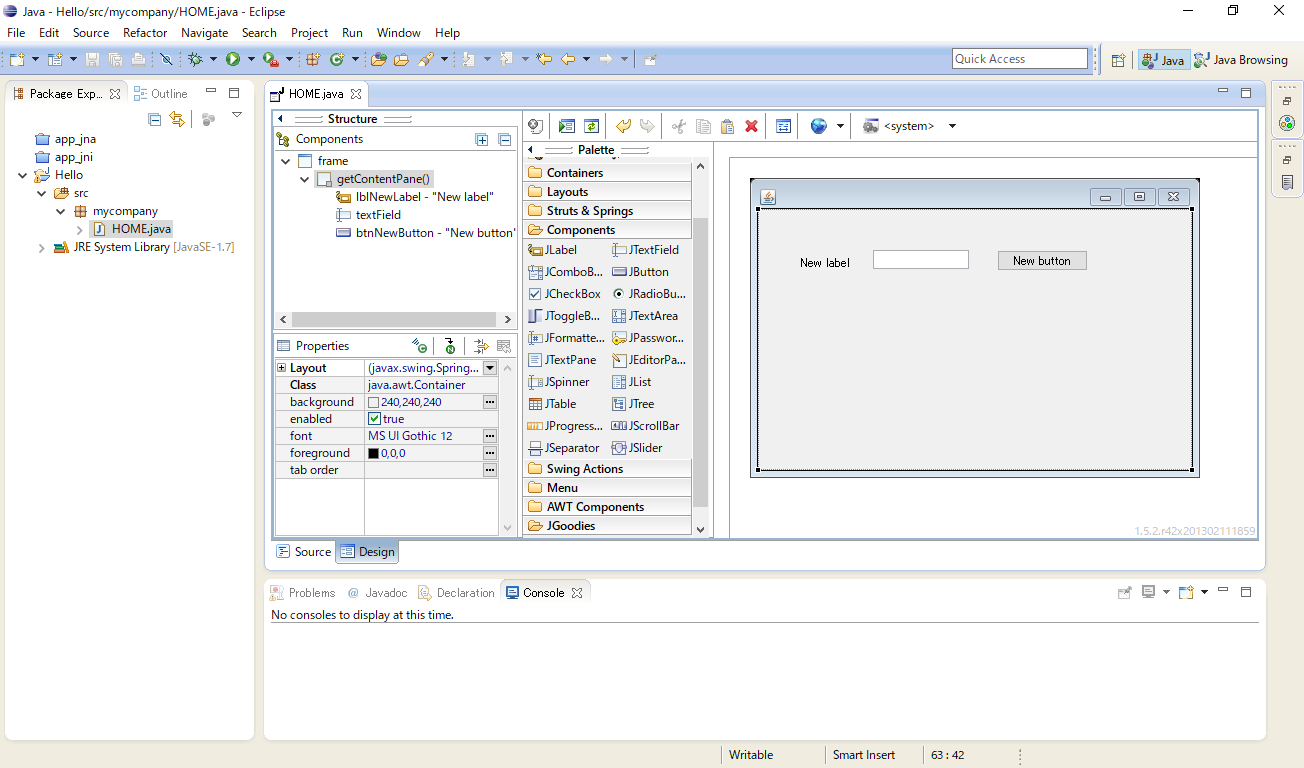Image resolution: width=1304 pixels, height=768 pixels.
Task: Click the globe locale icon in the Design toolbar
Action: click(x=817, y=126)
